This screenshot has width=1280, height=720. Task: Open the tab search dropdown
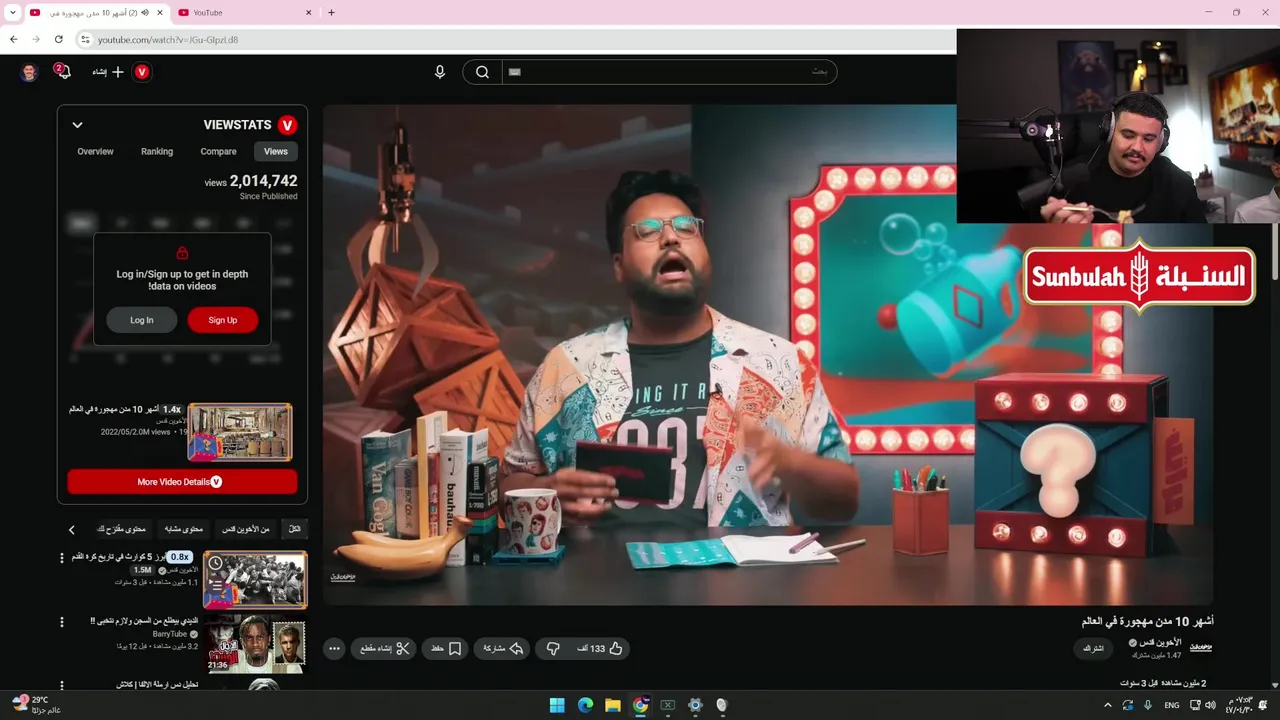pyautogui.click(x=13, y=13)
